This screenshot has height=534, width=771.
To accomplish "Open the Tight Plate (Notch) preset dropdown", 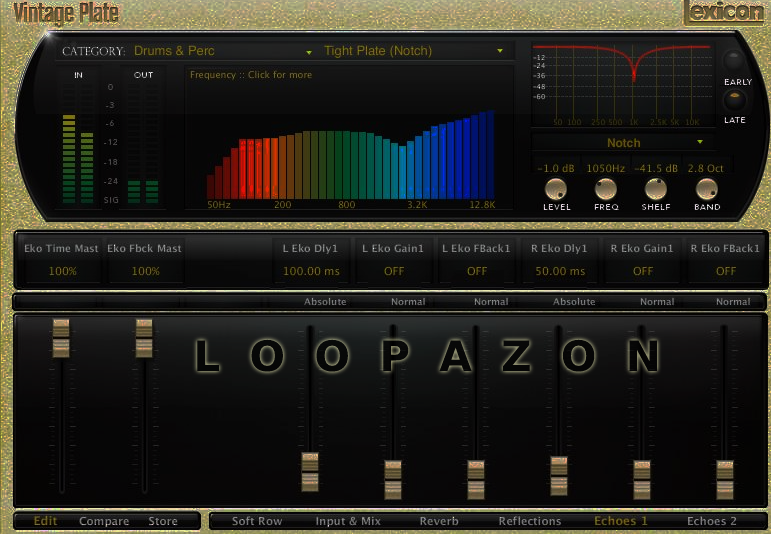I will click(414, 51).
